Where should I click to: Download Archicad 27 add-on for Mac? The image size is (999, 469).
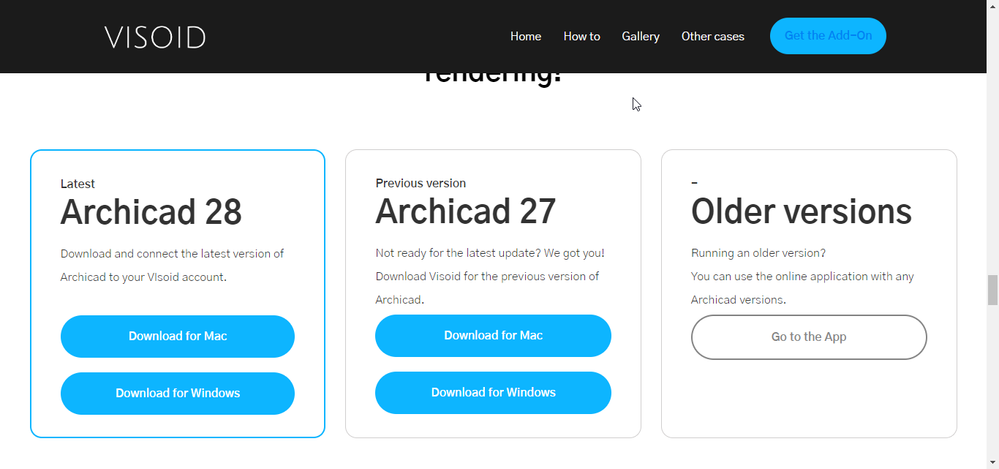tap(493, 335)
